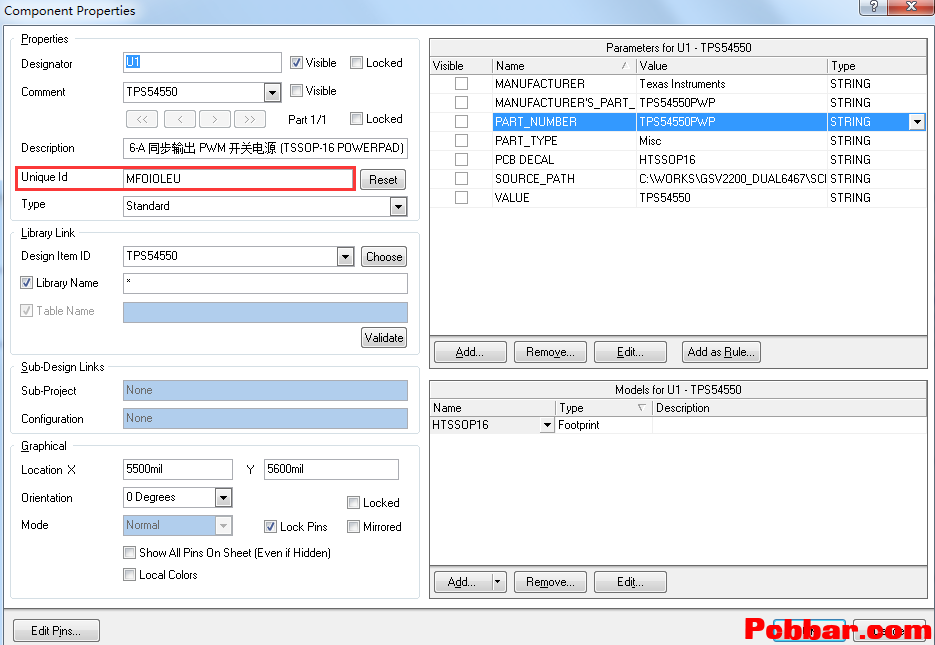Click models Edit... button
935x645 pixels.
630,582
